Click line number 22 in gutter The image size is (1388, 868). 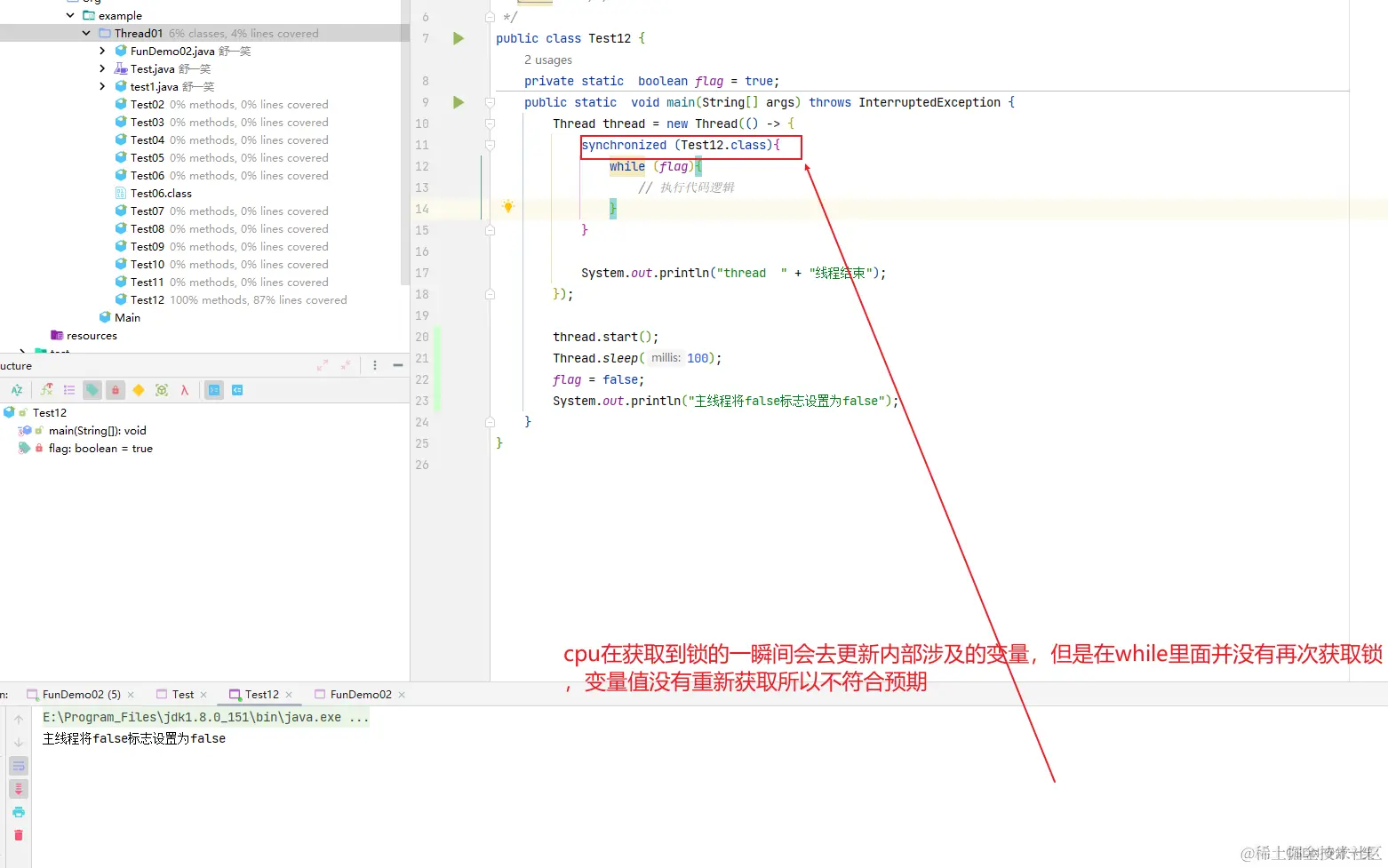[422, 379]
